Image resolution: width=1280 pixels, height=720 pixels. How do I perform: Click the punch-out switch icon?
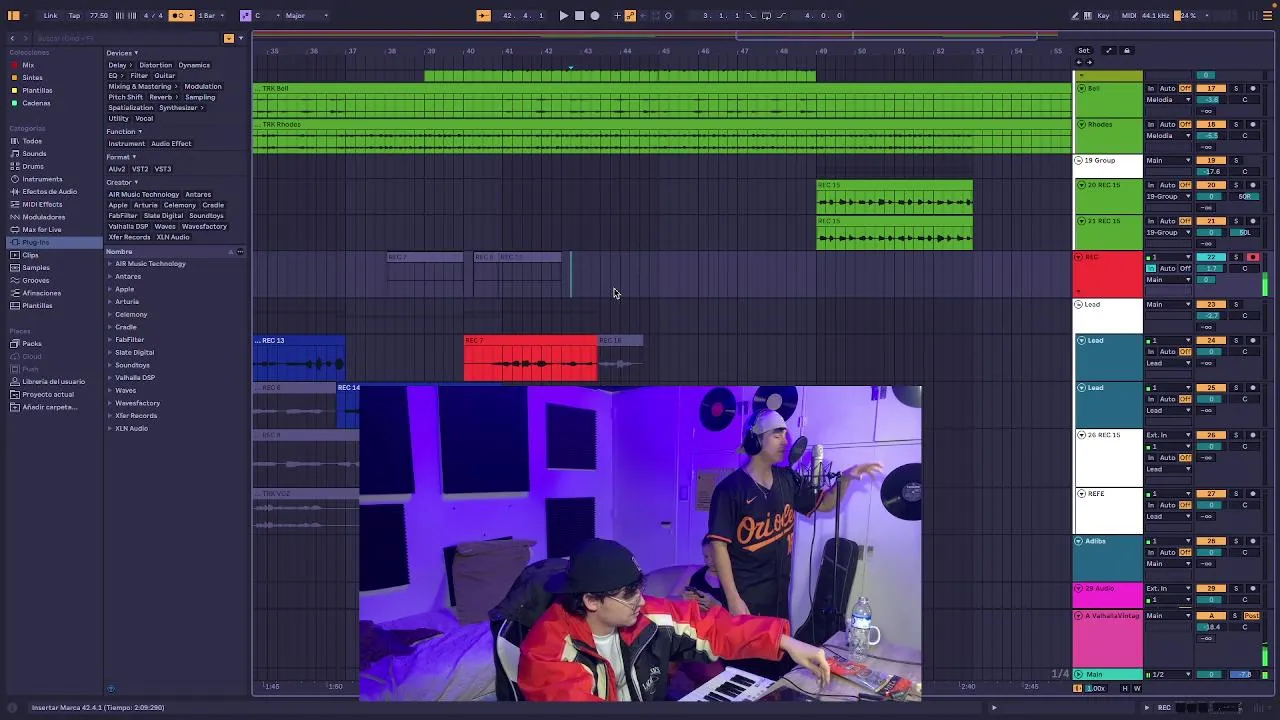781,15
